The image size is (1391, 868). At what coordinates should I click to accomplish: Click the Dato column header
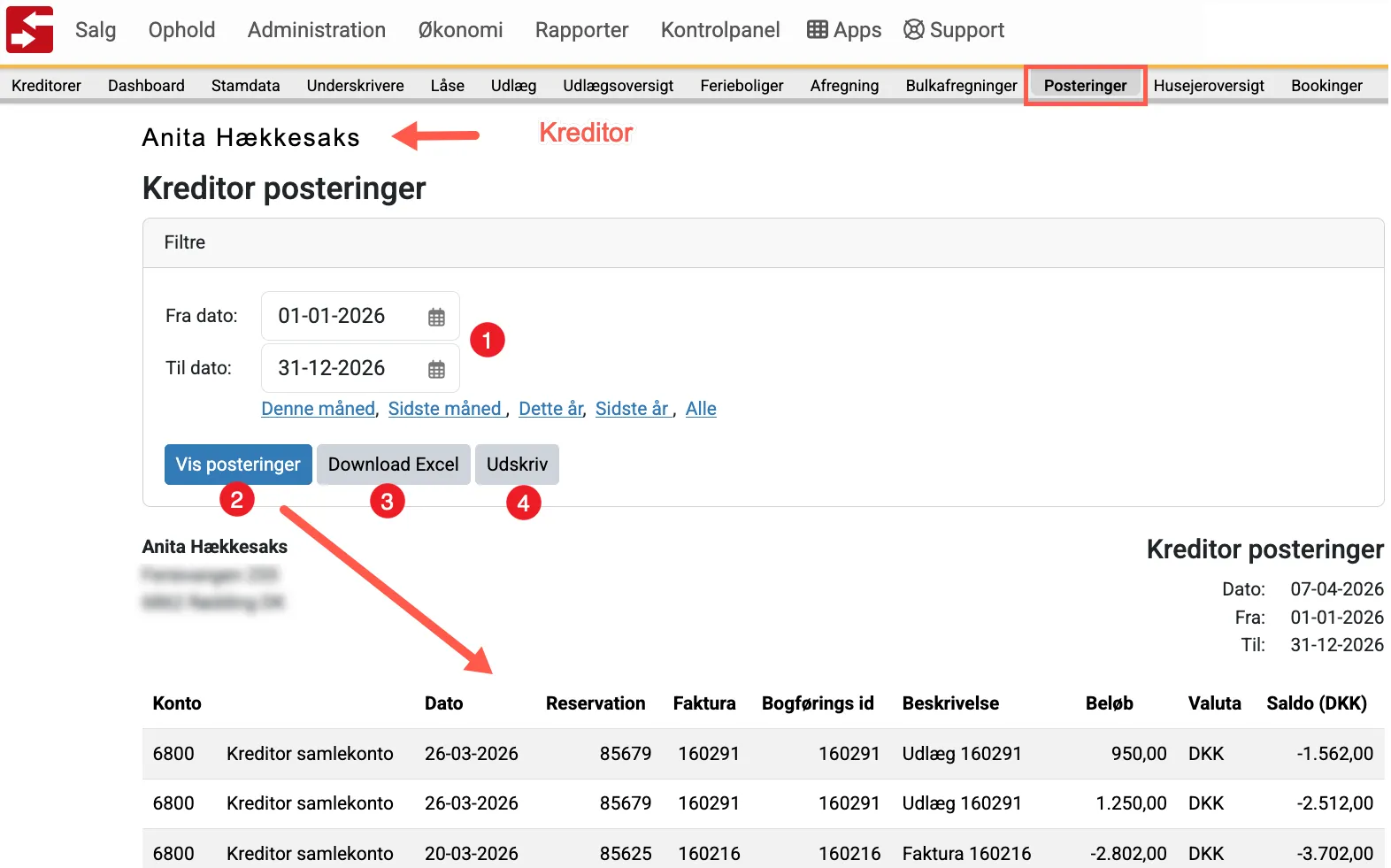(x=443, y=703)
